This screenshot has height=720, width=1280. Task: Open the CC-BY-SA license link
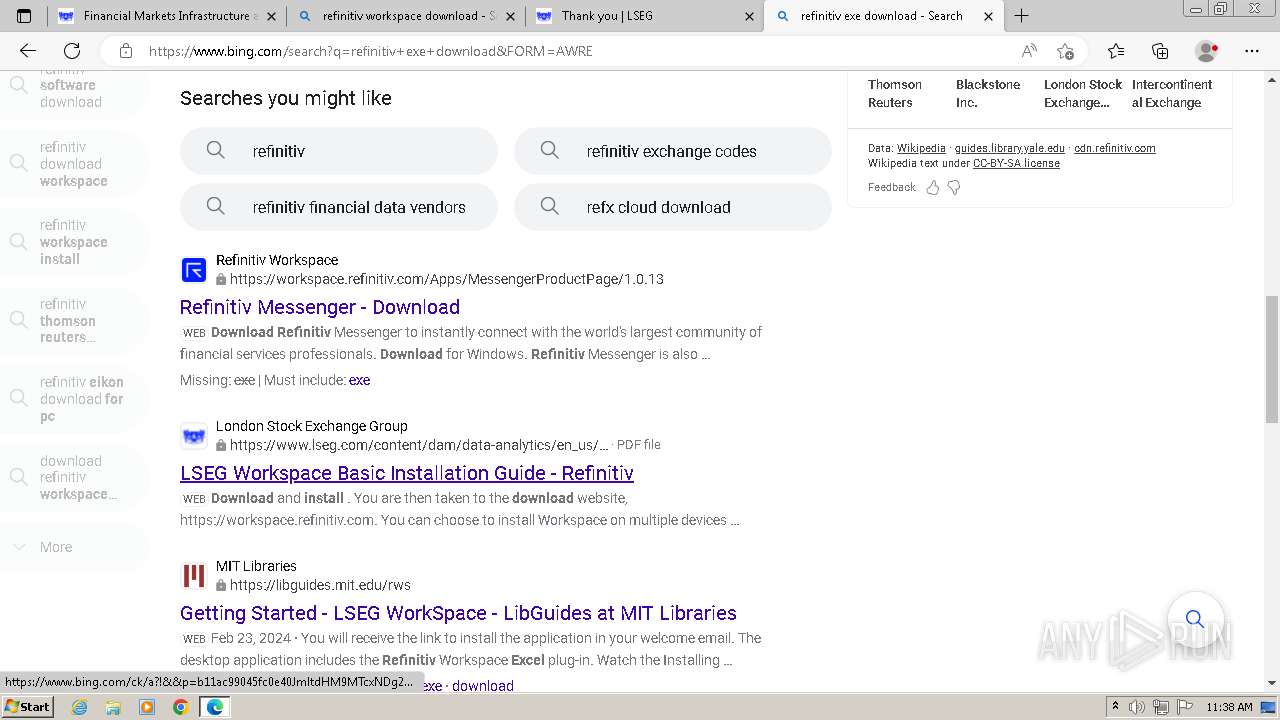coord(1016,163)
